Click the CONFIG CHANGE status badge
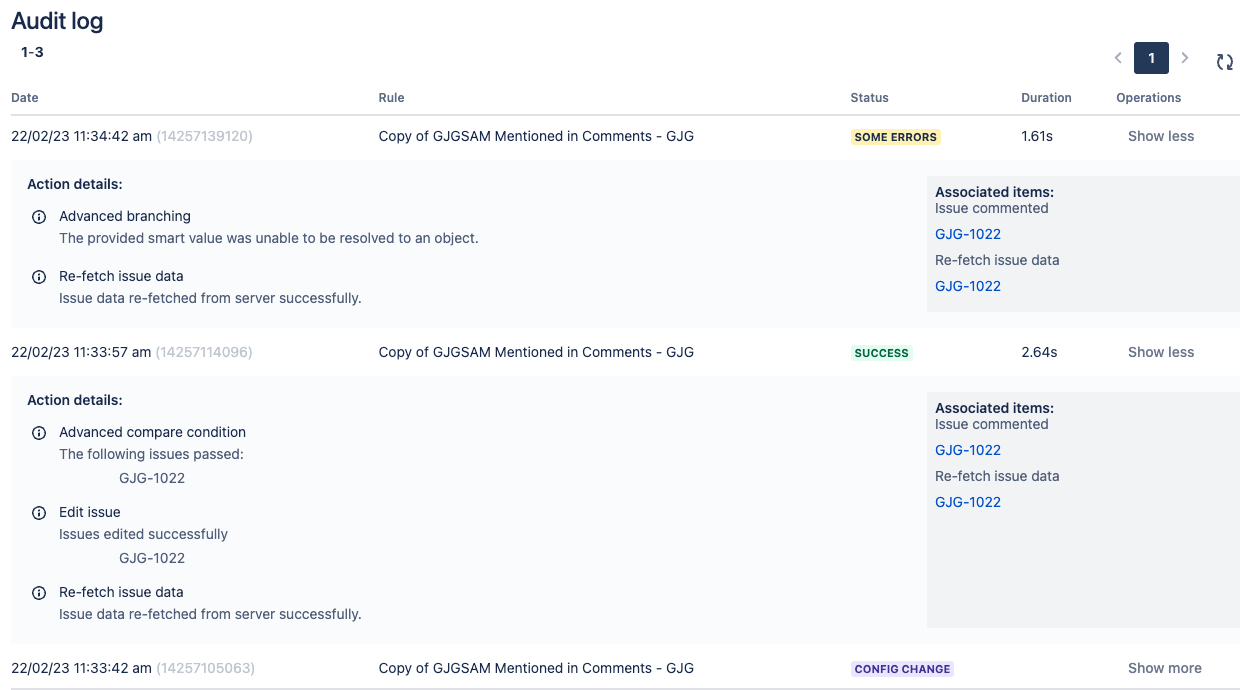This screenshot has width=1240, height=690. point(902,669)
